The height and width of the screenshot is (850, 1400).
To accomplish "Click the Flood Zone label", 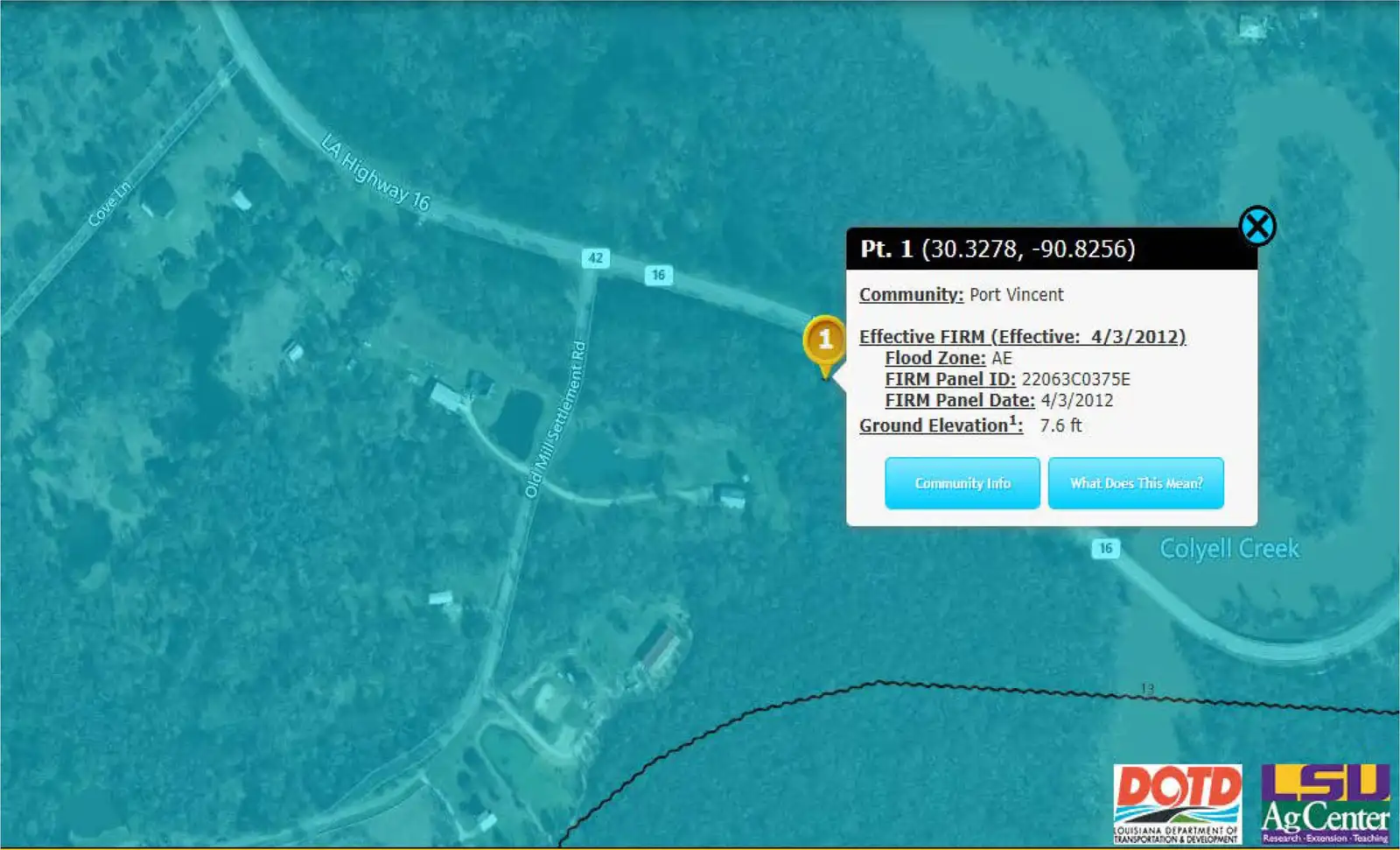I will 934,358.
